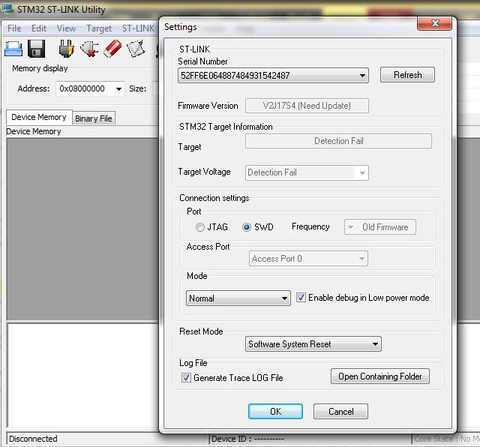
Task: Close the Settings dialog
Action: 434,23
